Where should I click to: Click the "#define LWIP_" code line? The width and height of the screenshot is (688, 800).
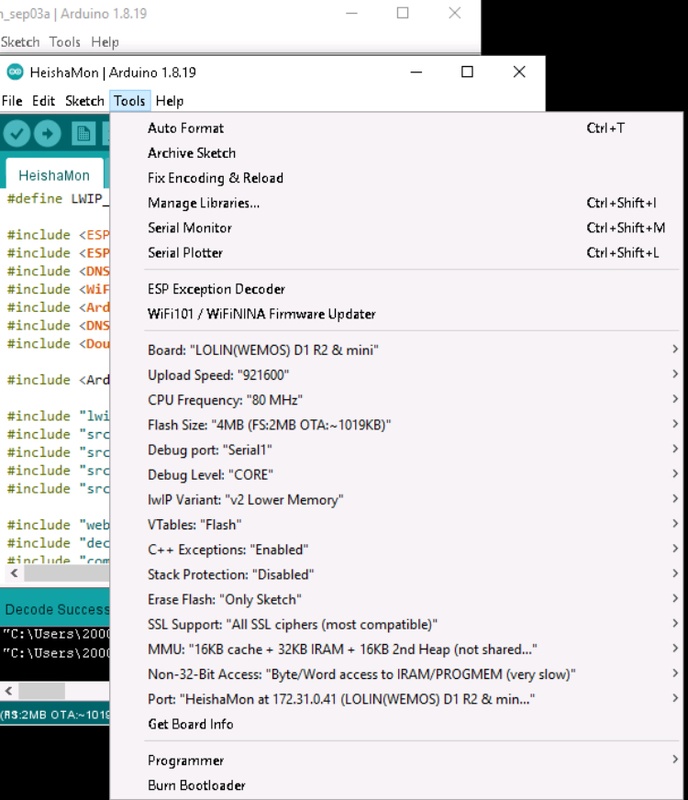click(x=58, y=198)
